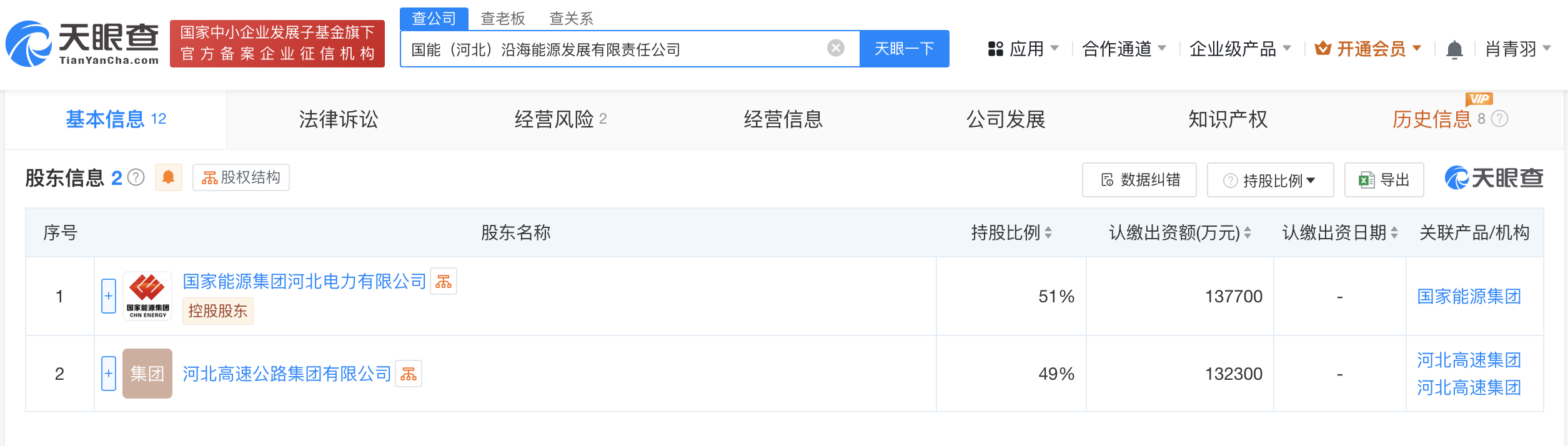Click the notification bell in header
Screen dimensions: 1568x446
(x=1454, y=49)
